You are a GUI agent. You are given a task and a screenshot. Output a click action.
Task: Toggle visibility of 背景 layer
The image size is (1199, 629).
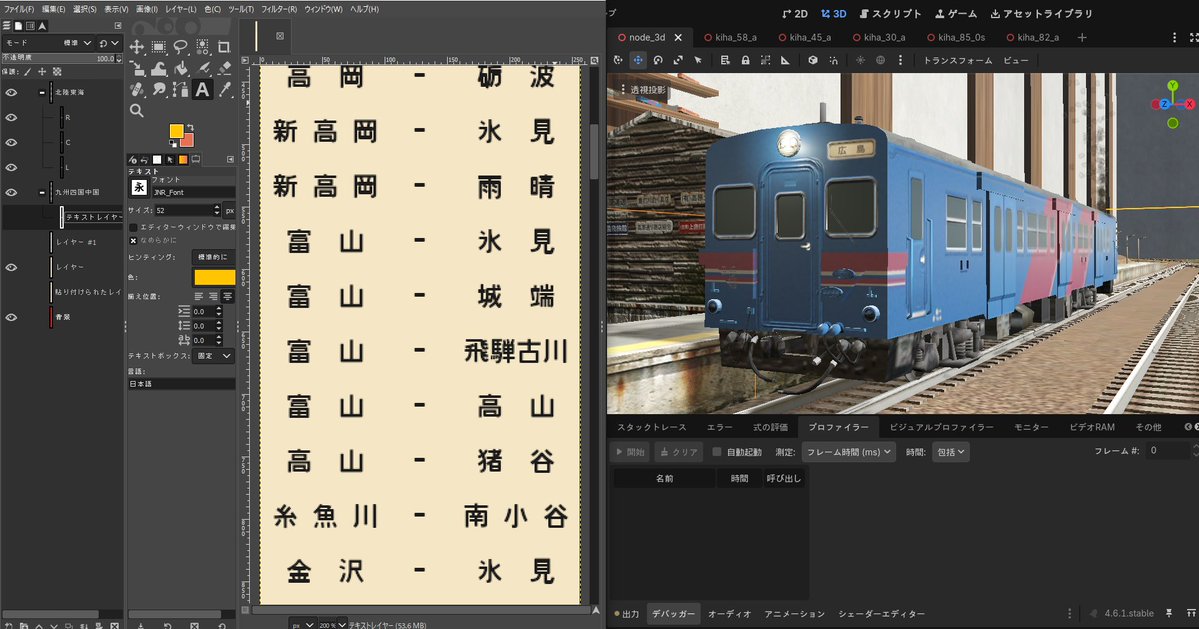pos(11,316)
